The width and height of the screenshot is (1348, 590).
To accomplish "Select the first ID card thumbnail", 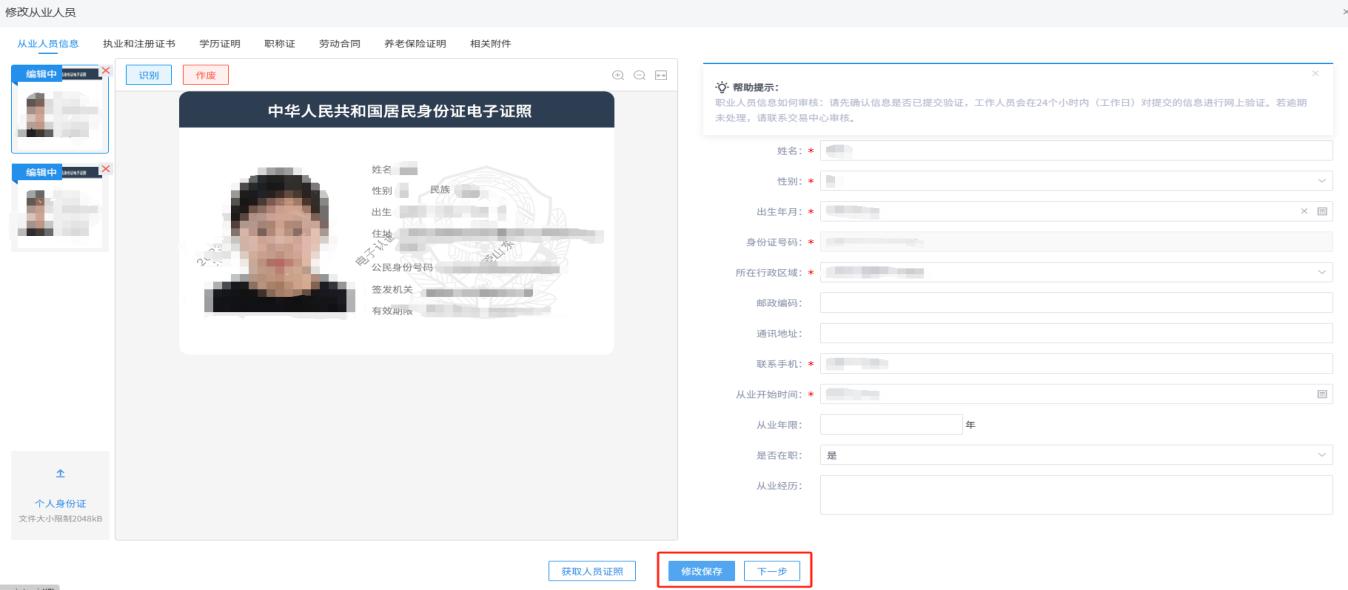I will [59, 110].
